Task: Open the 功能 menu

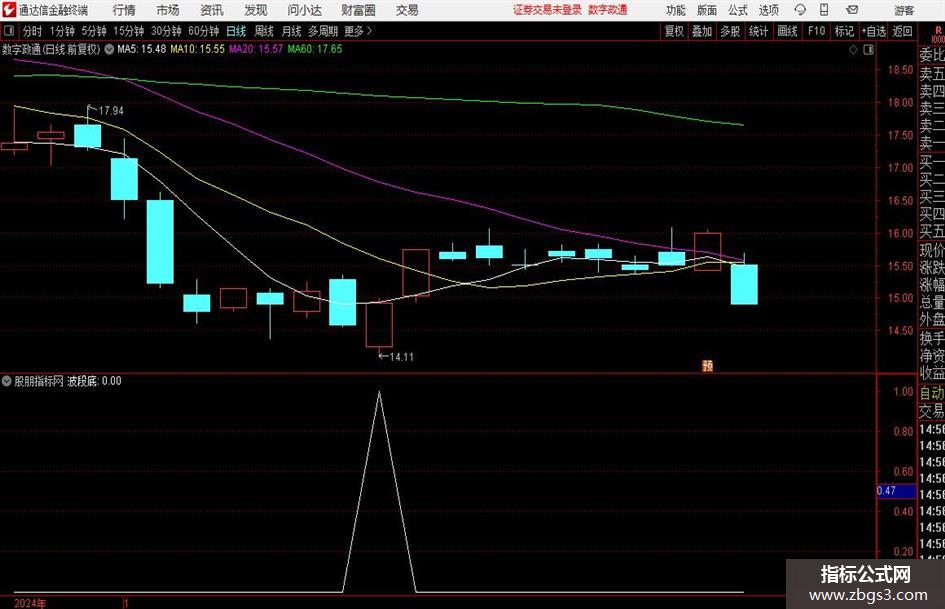Action: [x=676, y=10]
